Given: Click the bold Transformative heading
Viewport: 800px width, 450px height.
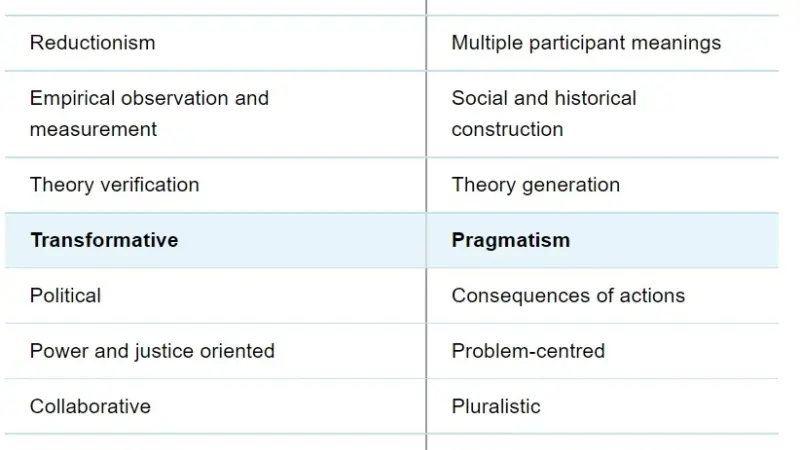Looking at the screenshot, I should (104, 240).
